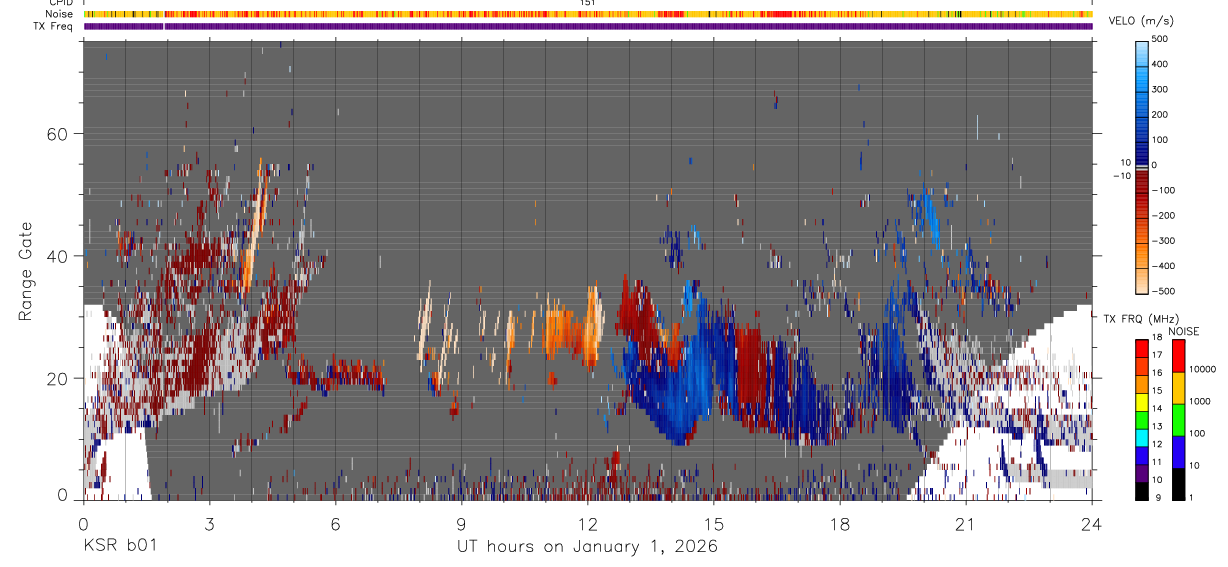1228x567 pixels.
Task: Click the '15' hour tick on the time axis
Action: 714,523
